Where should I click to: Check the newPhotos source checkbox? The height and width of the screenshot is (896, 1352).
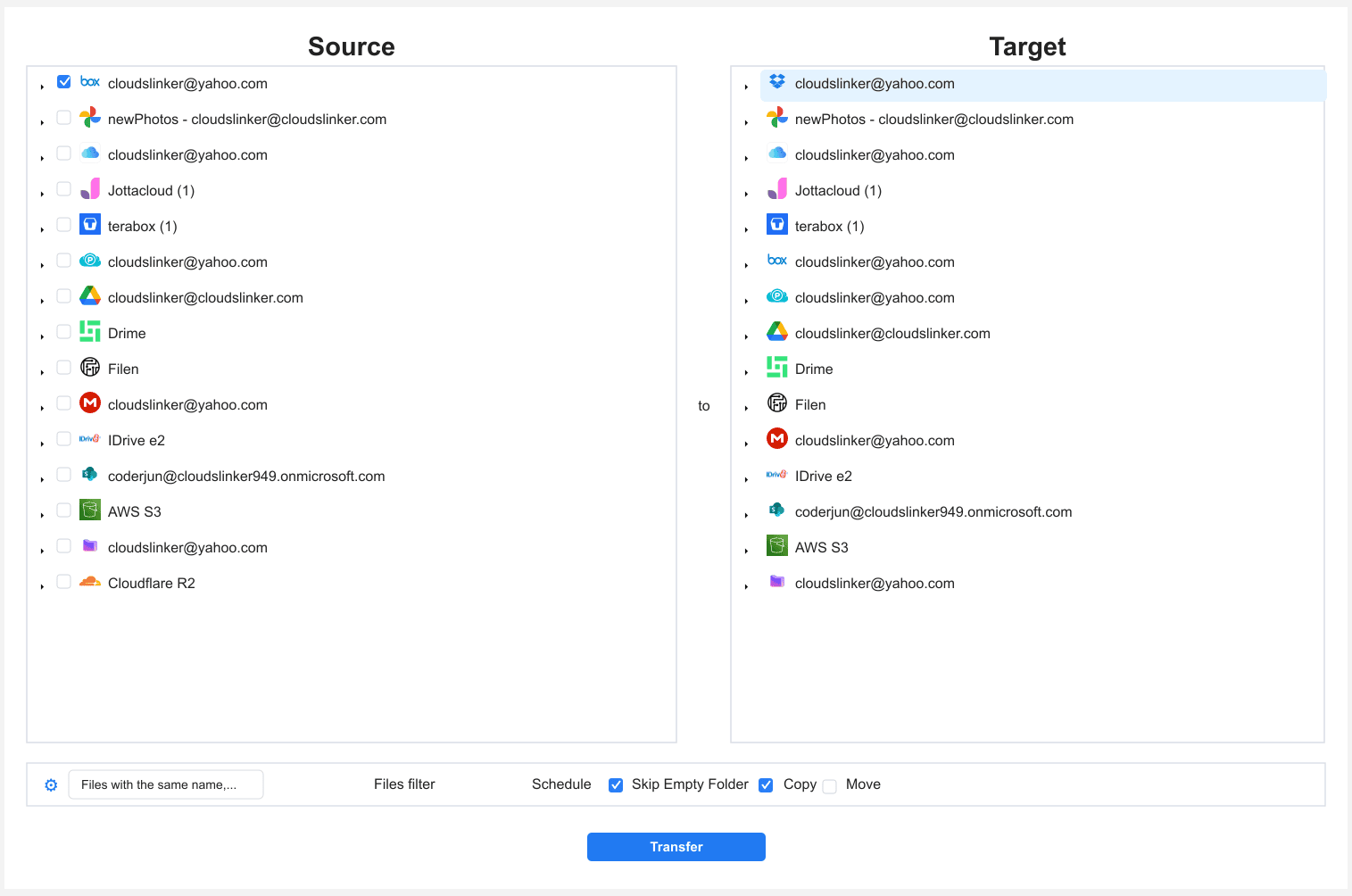click(x=64, y=117)
